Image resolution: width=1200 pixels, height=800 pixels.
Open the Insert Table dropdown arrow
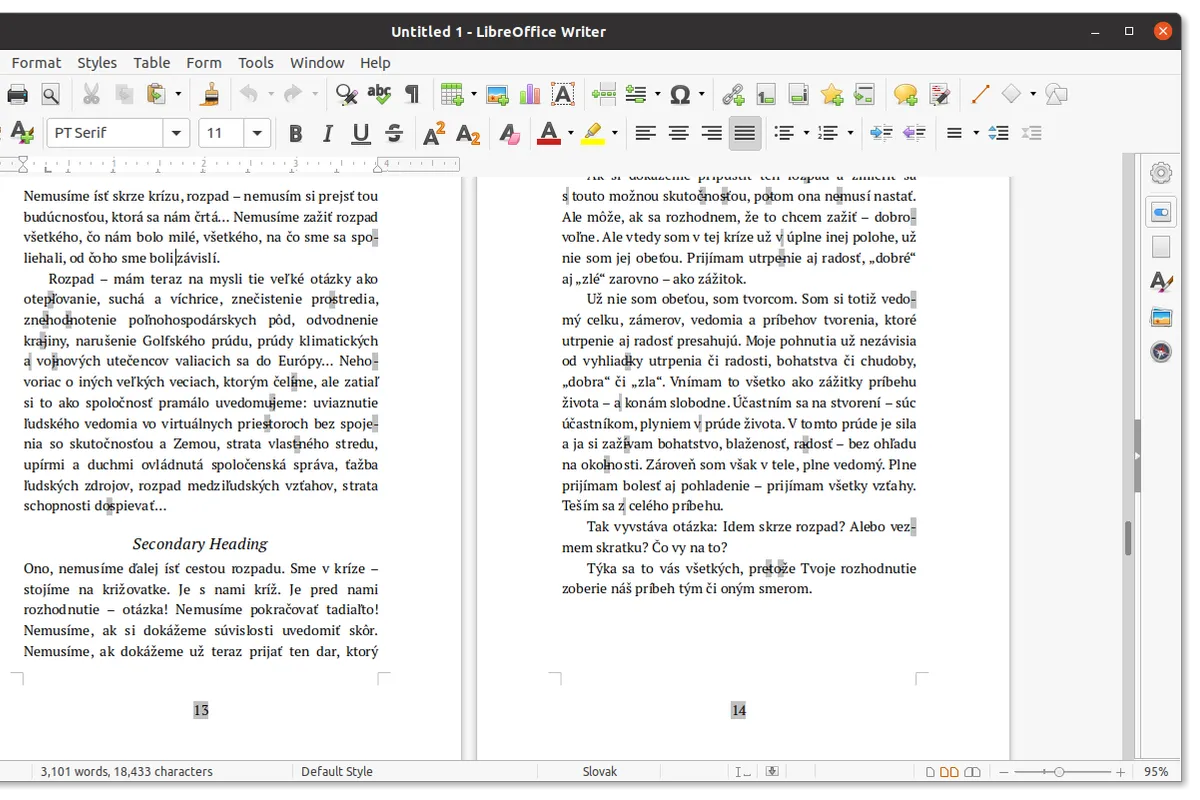(x=474, y=95)
